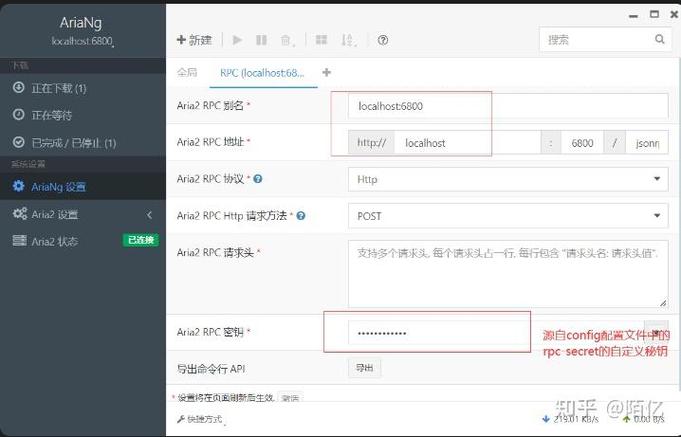This screenshot has width=681, height=437.
Task: Click the download speed indicator at bottom
Action: [x=570, y=419]
